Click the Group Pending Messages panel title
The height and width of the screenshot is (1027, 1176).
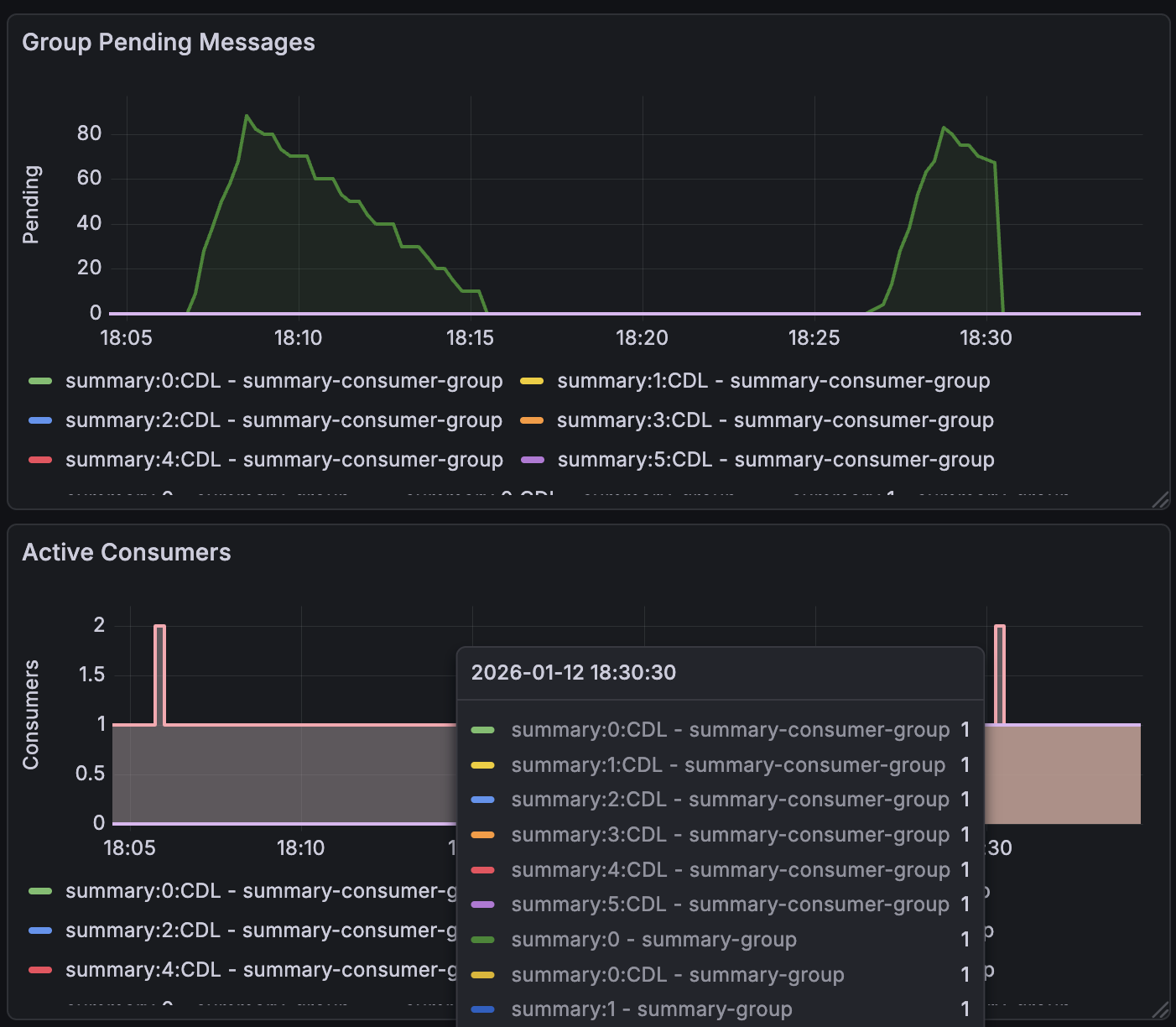click(x=168, y=42)
